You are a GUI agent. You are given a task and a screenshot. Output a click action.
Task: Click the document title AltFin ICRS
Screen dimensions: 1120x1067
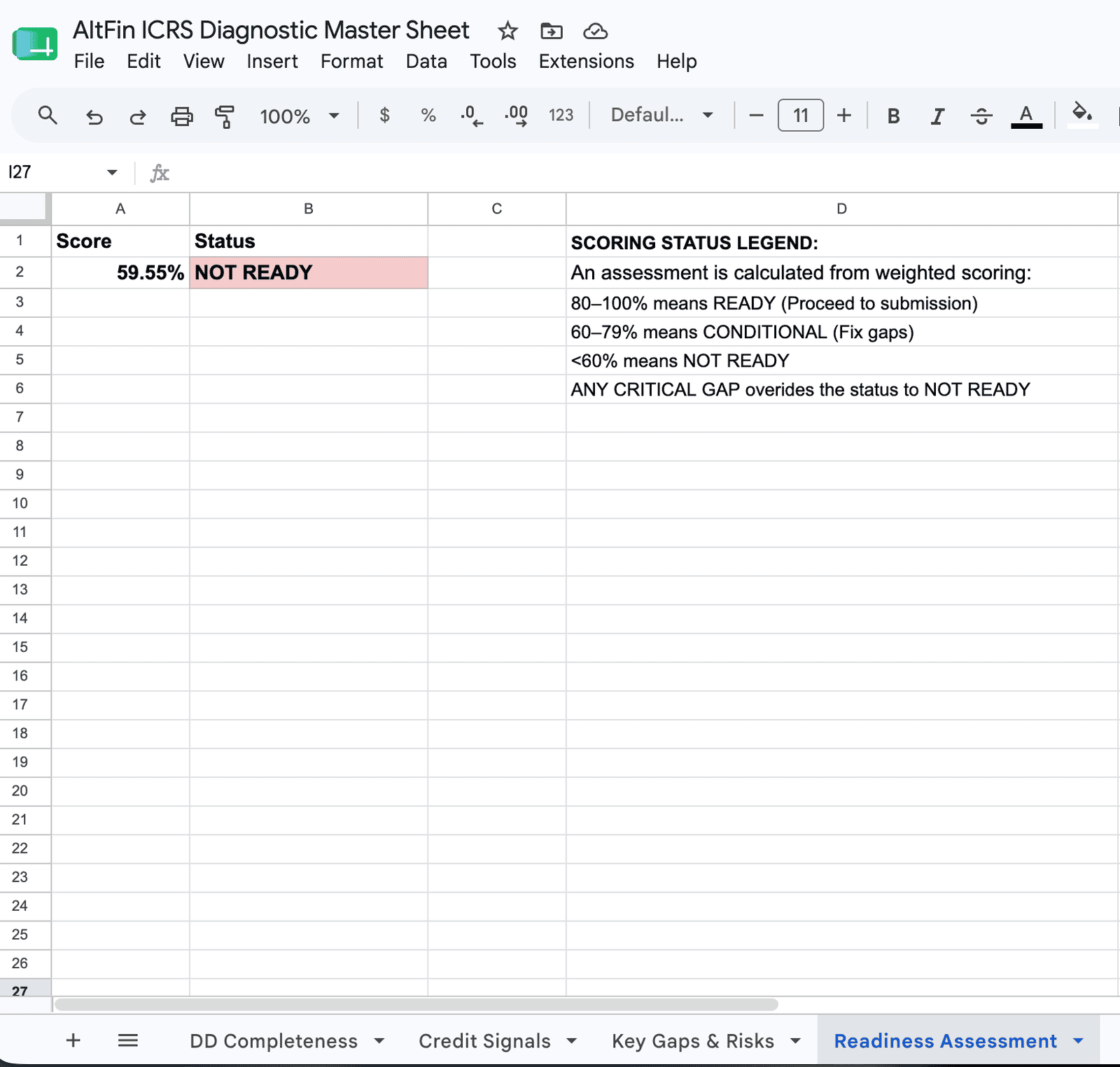coord(271,30)
